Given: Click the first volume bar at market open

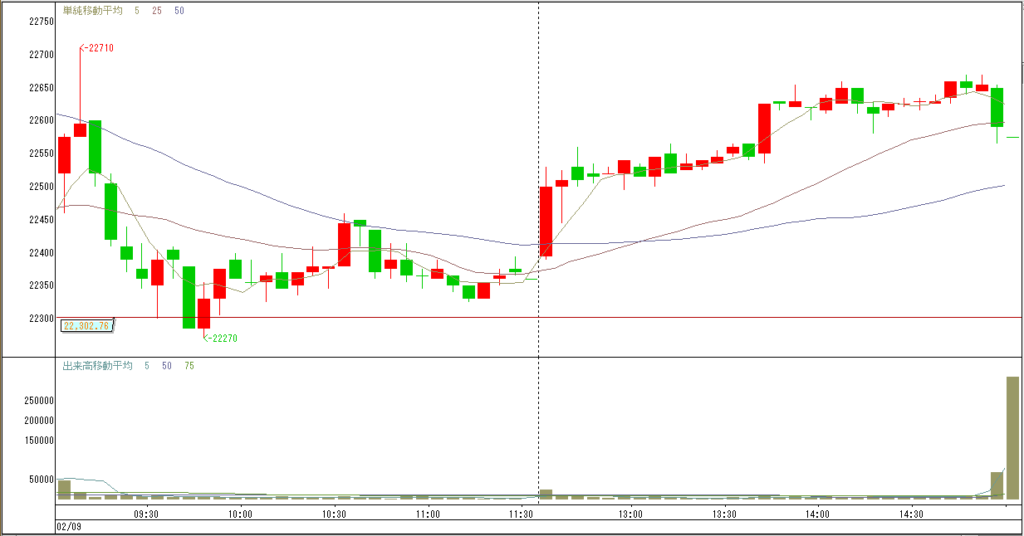Looking at the screenshot, I should (x=64, y=489).
